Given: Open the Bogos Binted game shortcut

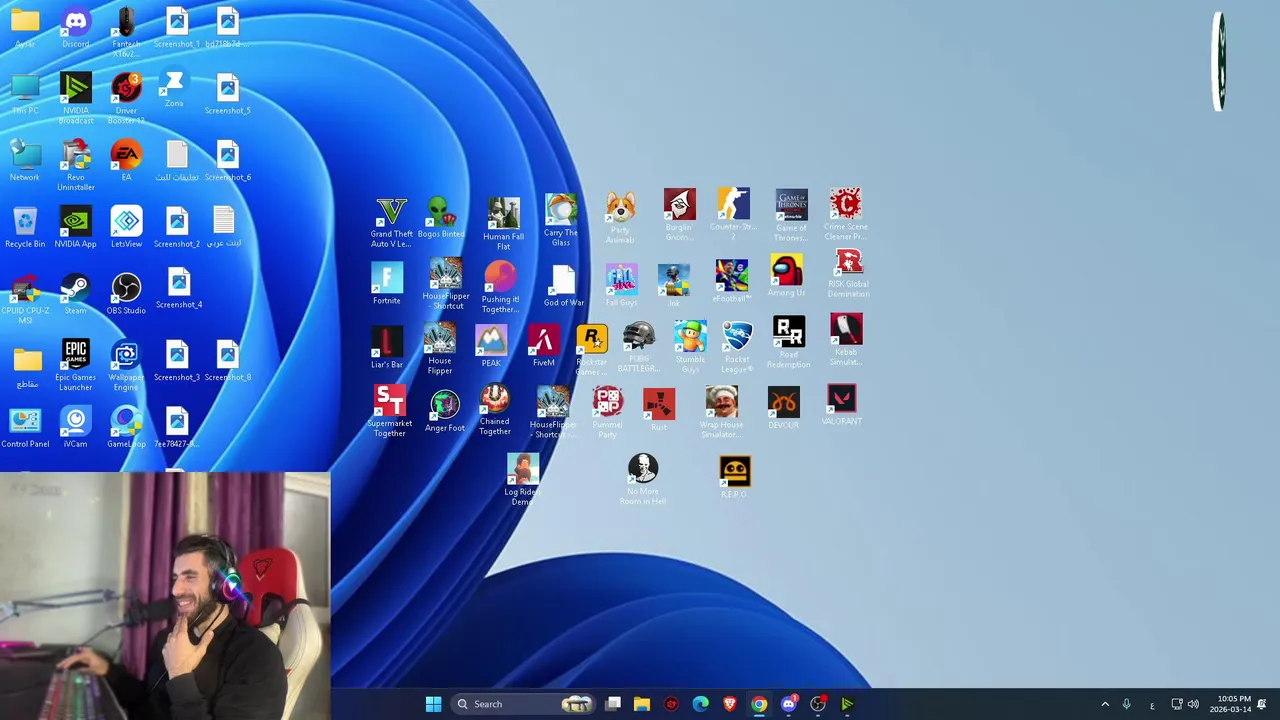Looking at the screenshot, I should (441, 217).
